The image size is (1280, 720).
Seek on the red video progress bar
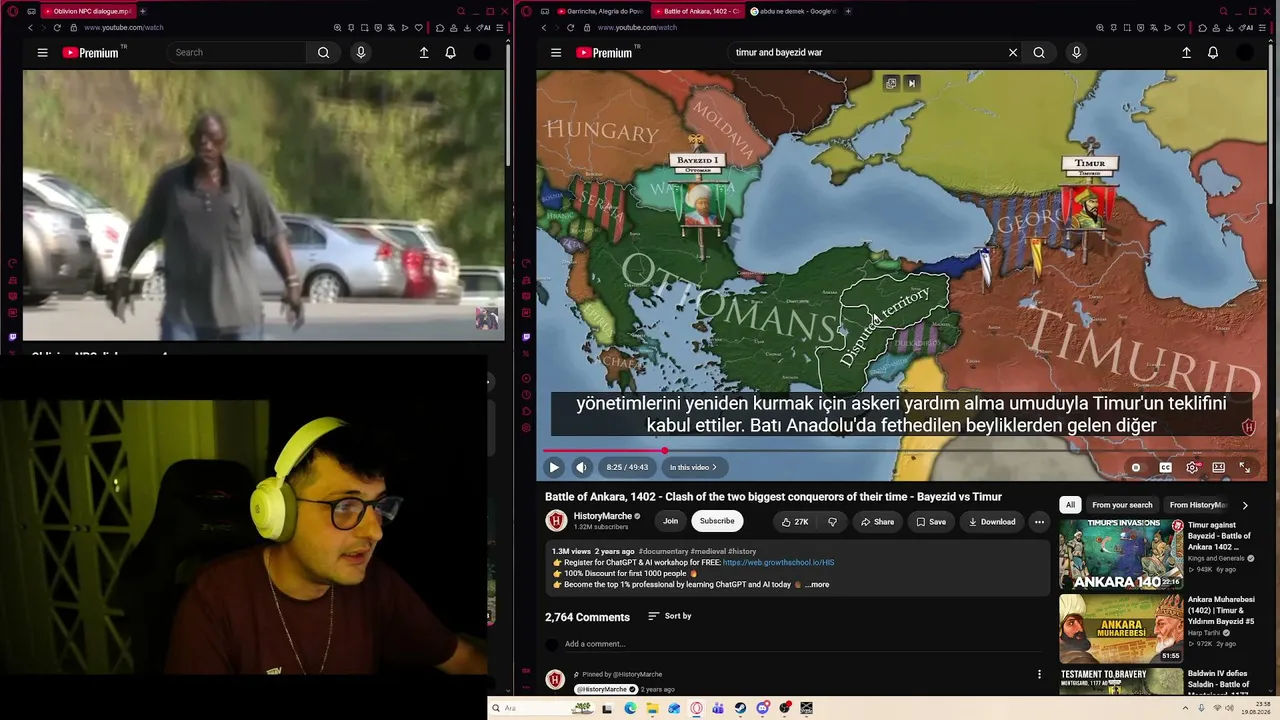coord(904,451)
